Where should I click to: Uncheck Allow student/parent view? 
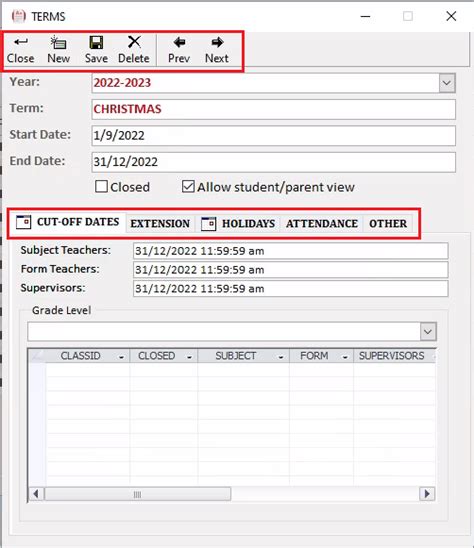pos(188,187)
